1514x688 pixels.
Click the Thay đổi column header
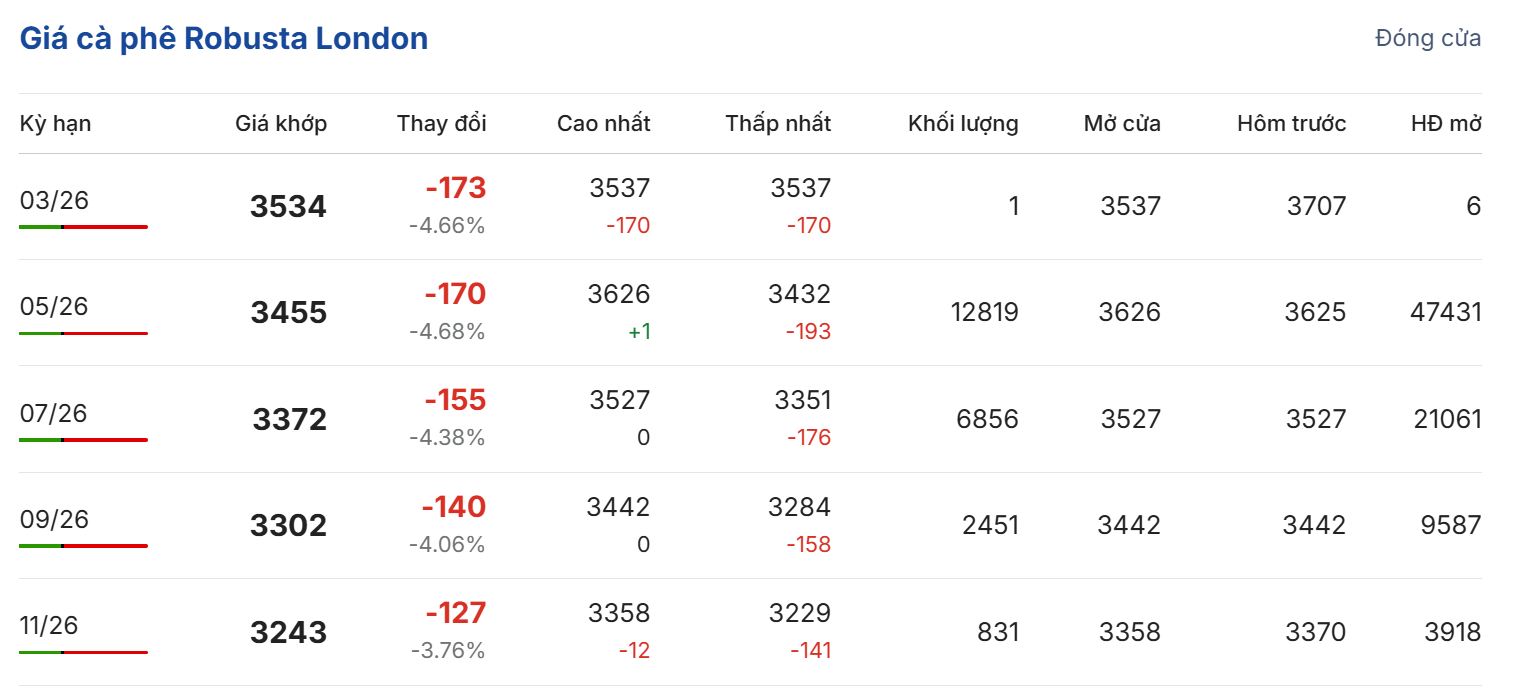pyautogui.click(x=441, y=123)
